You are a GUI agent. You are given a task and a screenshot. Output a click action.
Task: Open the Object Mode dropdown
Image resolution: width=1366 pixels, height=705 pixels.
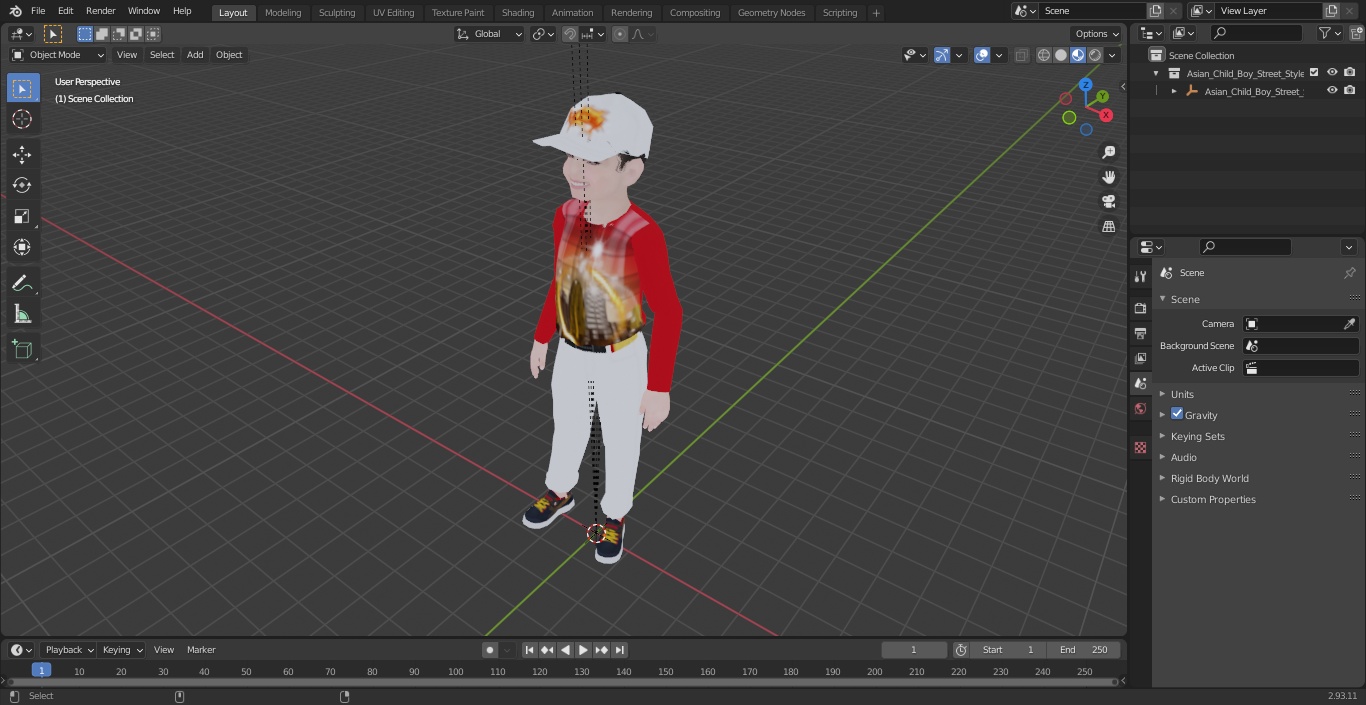tap(58, 55)
